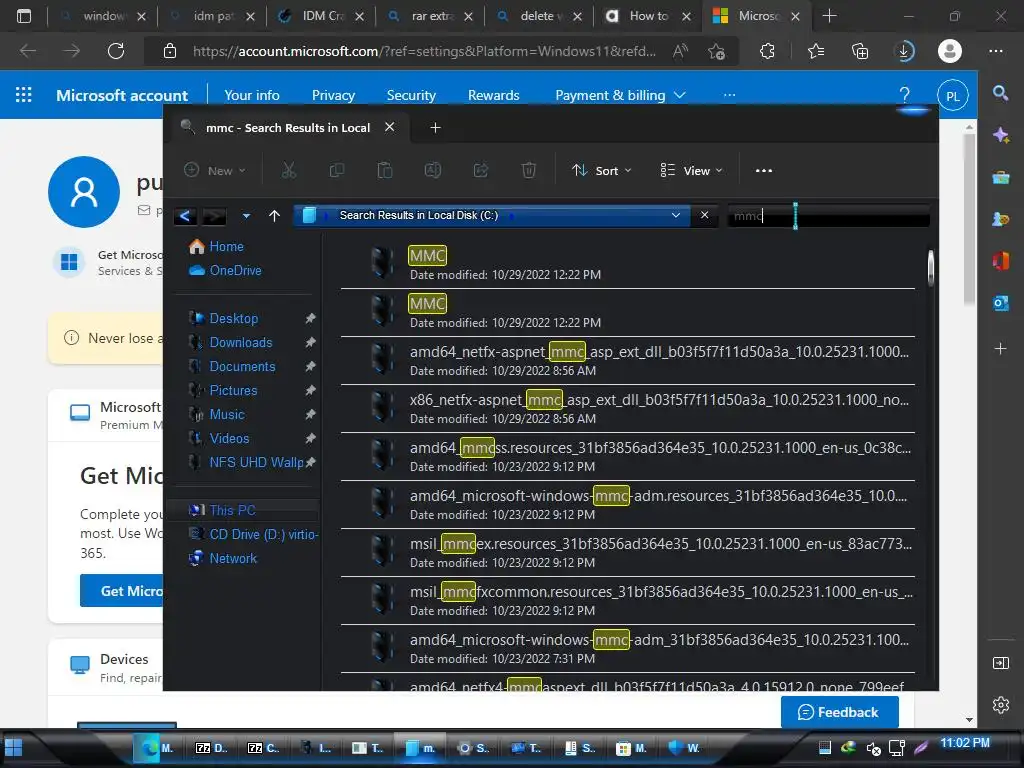
Task: Click the Windows Start button
Action: click(x=14, y=748)
